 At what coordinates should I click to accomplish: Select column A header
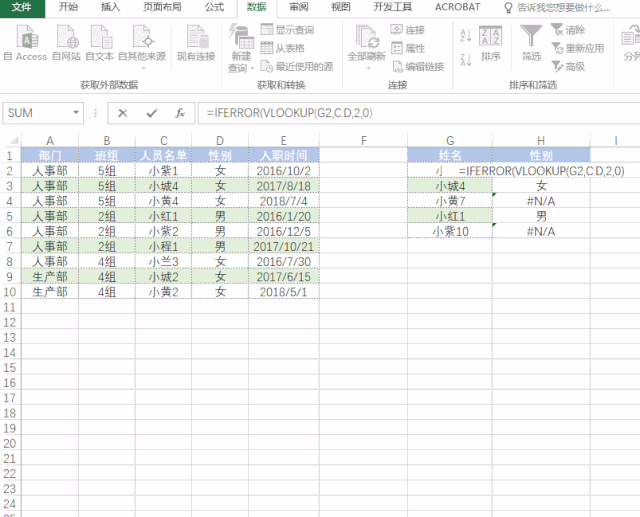coord(50,141)
